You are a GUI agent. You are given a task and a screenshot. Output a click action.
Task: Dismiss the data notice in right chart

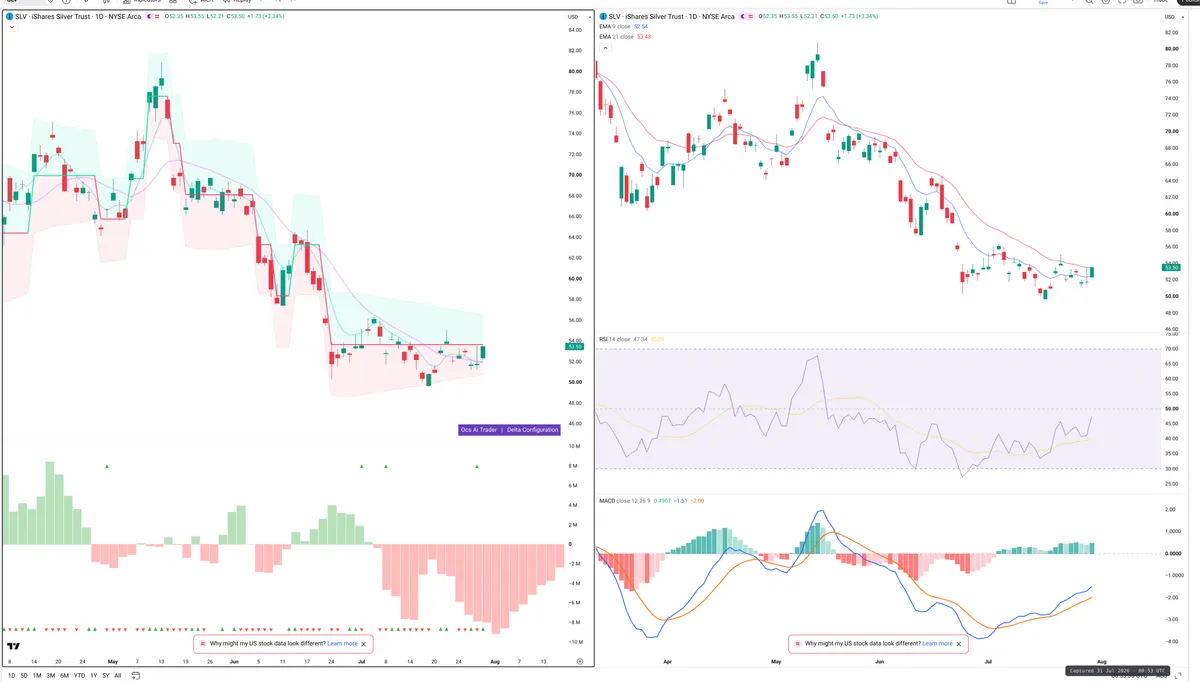[961, 644]
